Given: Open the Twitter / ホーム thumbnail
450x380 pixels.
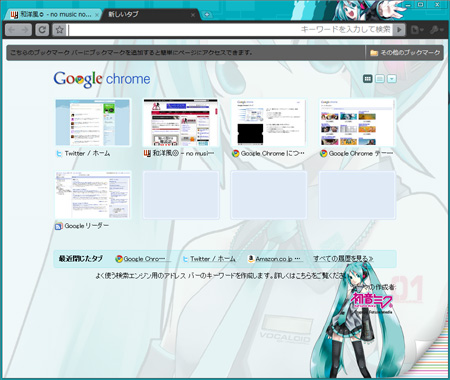Looking at the screenshot, I should pyautogui.click(x=93, y=122).
